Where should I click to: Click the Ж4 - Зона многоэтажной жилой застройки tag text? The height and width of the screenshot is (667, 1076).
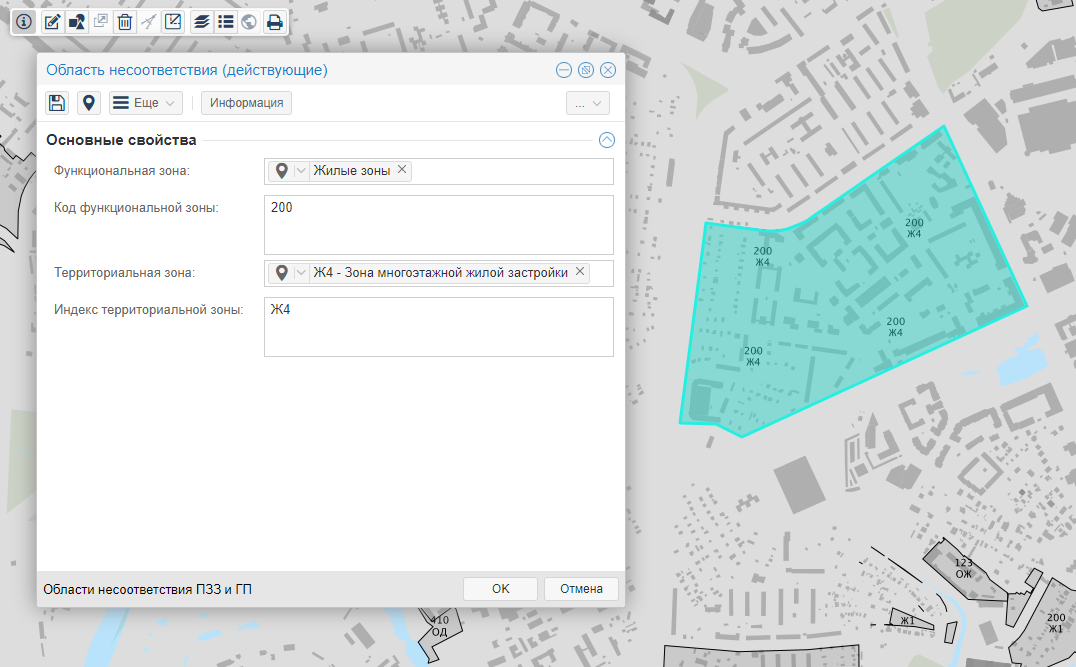pyautogui.click(x=441, y=273)
